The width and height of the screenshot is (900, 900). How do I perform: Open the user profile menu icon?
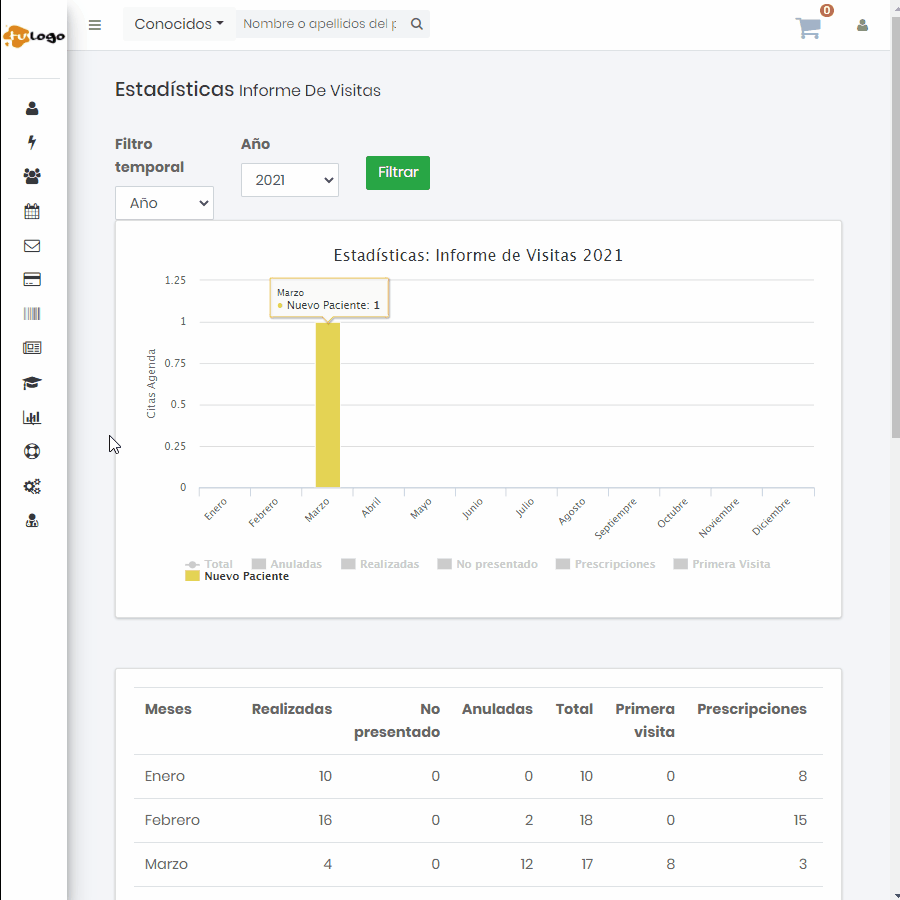[862, 26]
